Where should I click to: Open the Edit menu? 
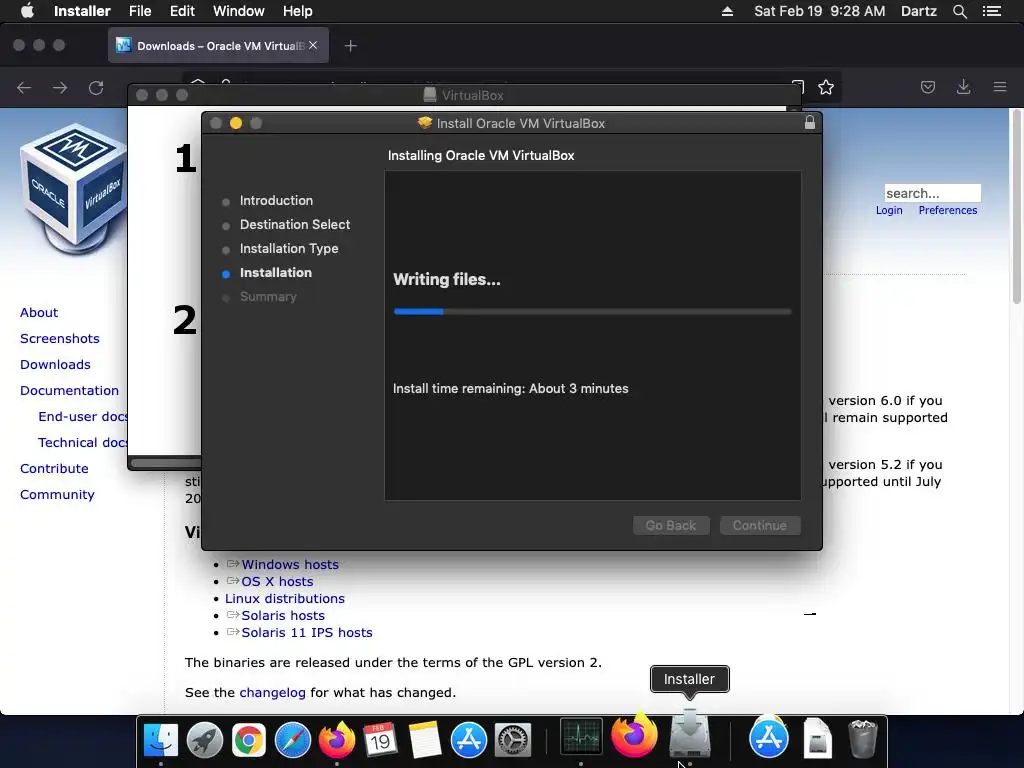coord(182,11)
